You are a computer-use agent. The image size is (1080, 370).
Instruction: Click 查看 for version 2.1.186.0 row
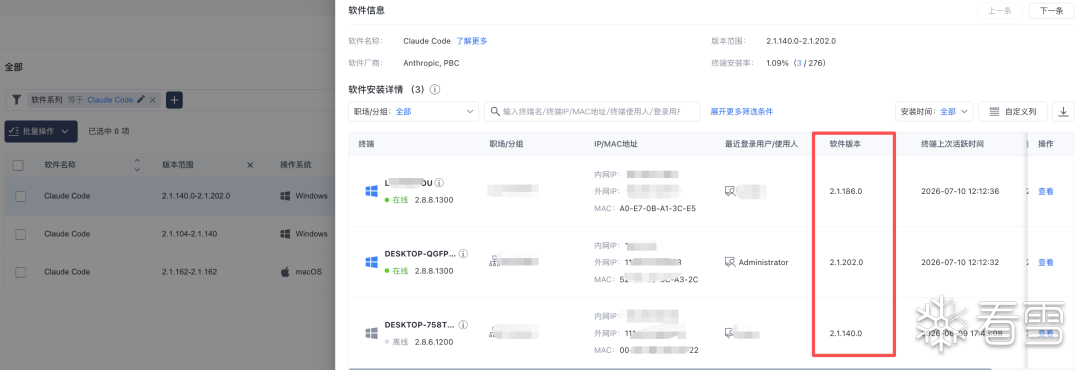point(1046,192)
